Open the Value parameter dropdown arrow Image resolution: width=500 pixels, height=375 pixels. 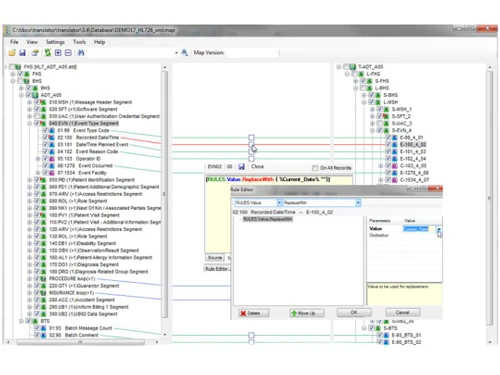point(439,229)
